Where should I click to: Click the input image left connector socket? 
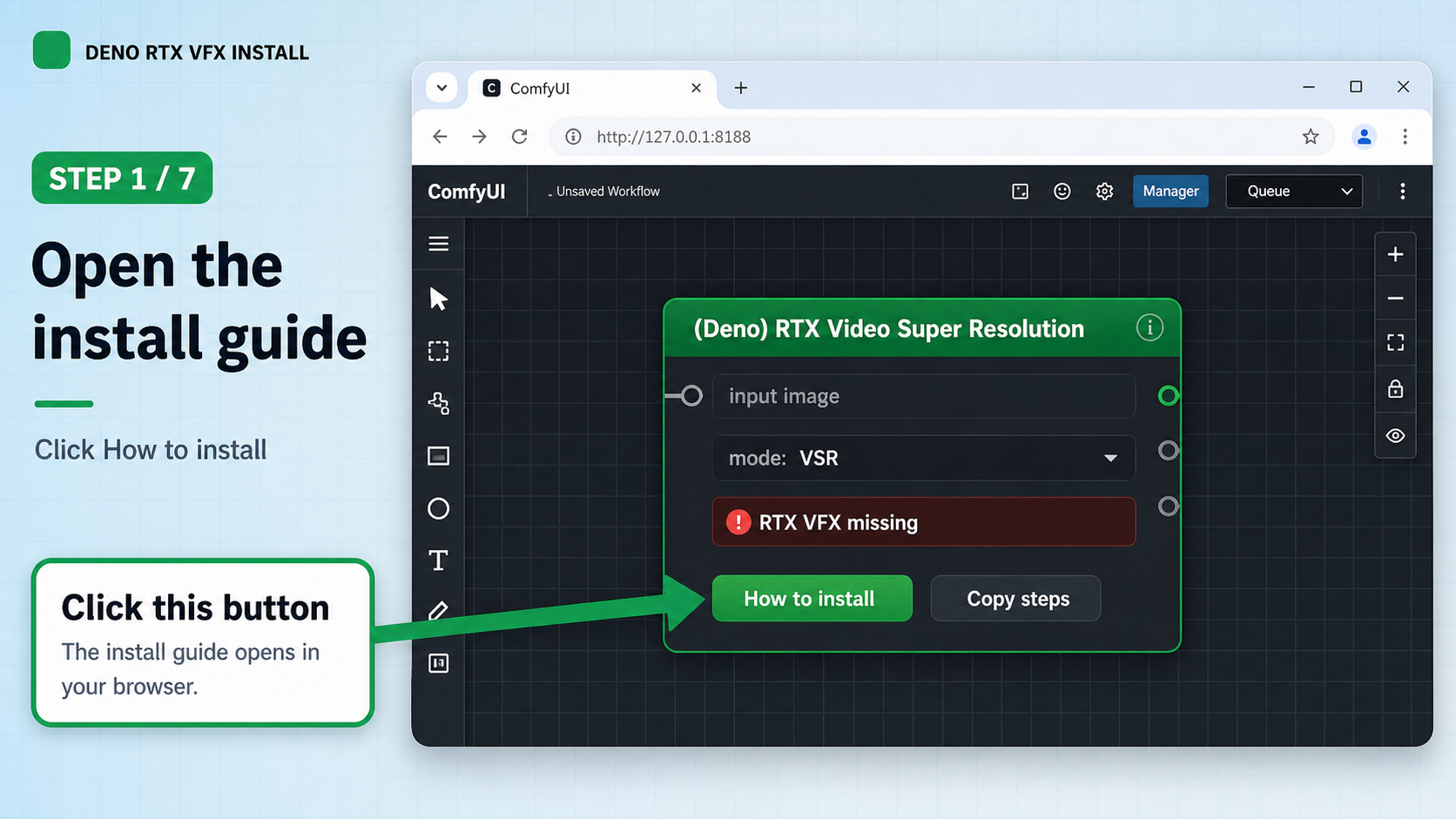(691, 396)
